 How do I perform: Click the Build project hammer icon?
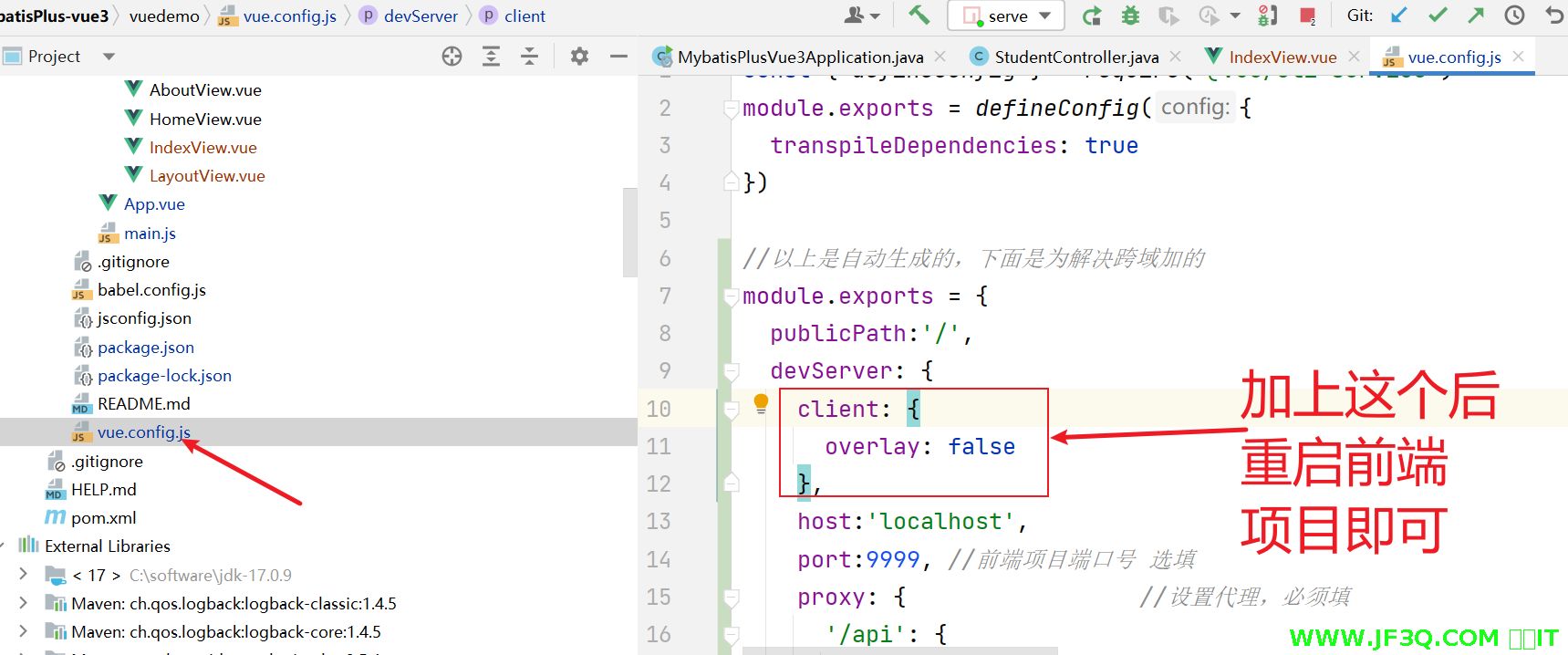[919, 16]
